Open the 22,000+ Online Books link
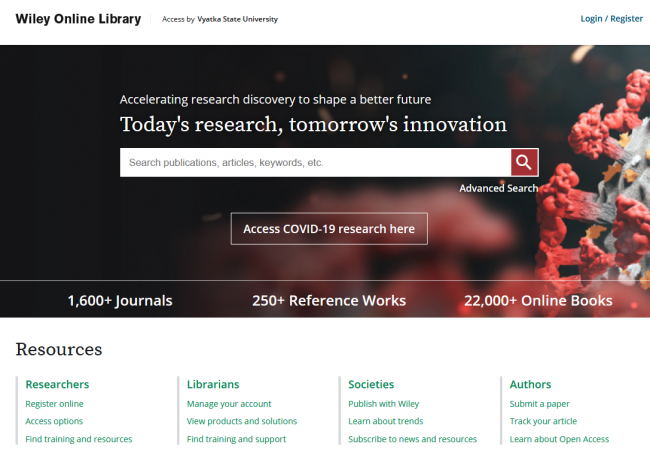 [x=538, y=300]
